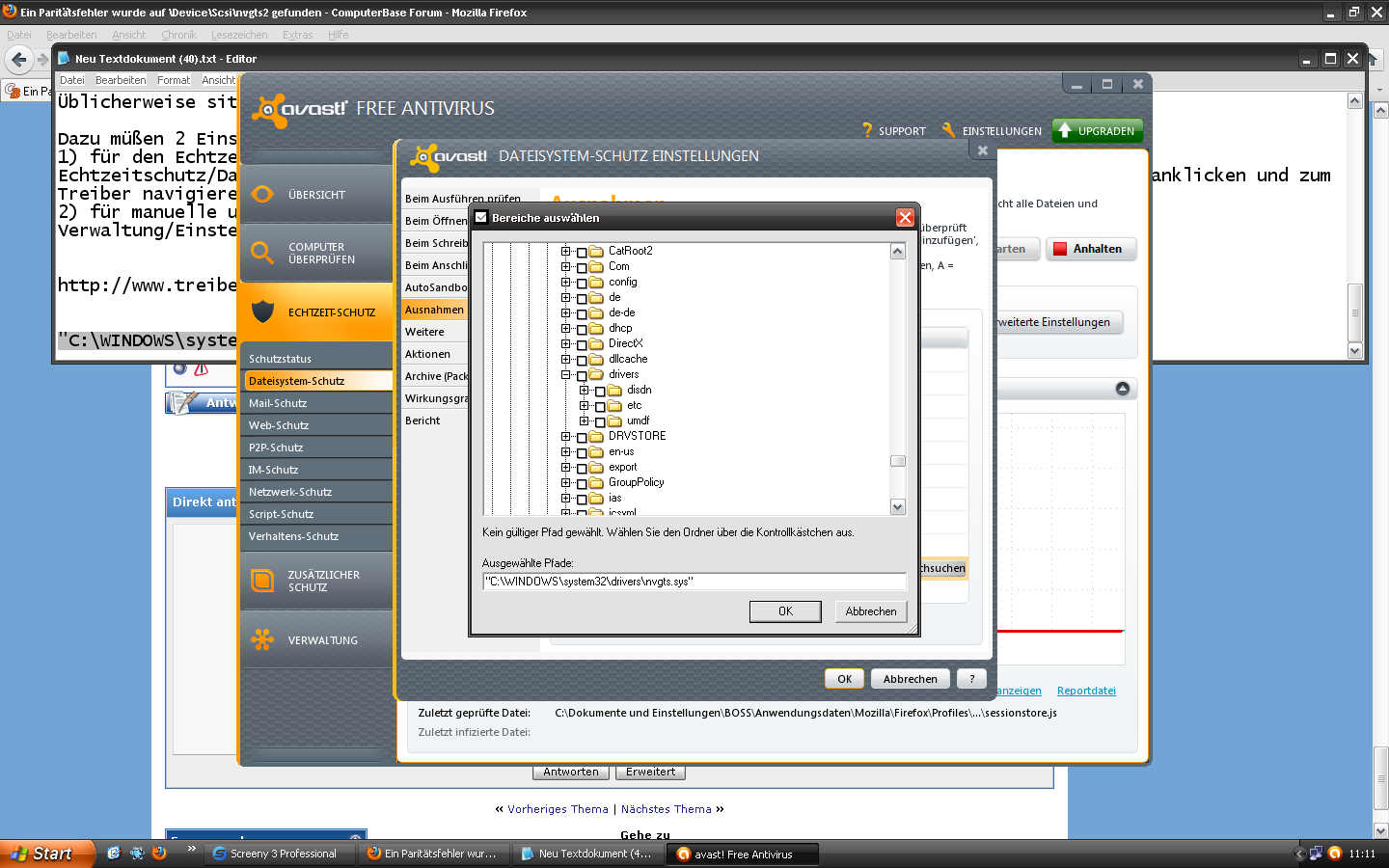Select the dllcache folder checkbox

click(x=582, y=361)
